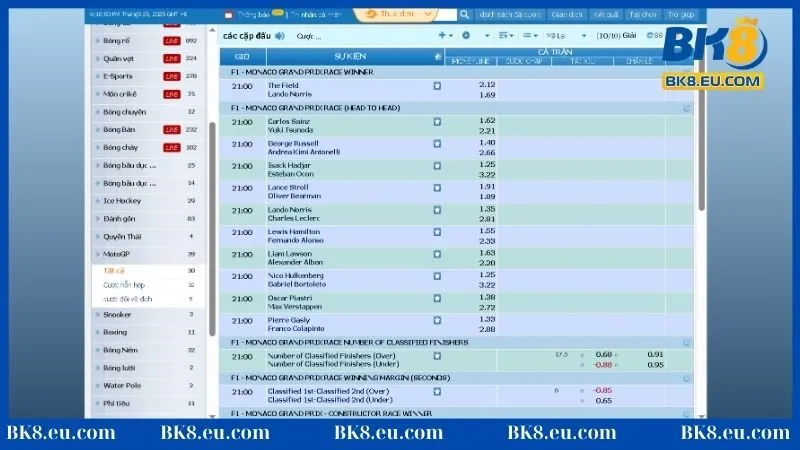Click the sidebar vertical scrollbar
Image resolution: width=800 pixels, height=450 pixels.
point(207,150)
